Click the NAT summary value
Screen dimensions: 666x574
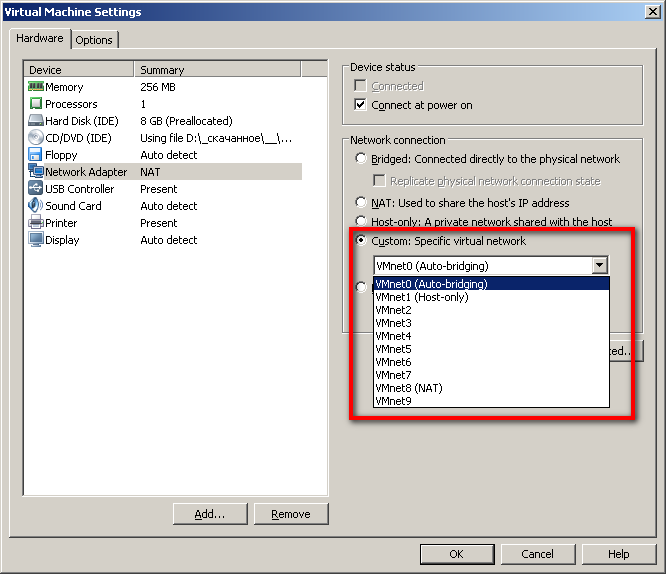[150, 172]
